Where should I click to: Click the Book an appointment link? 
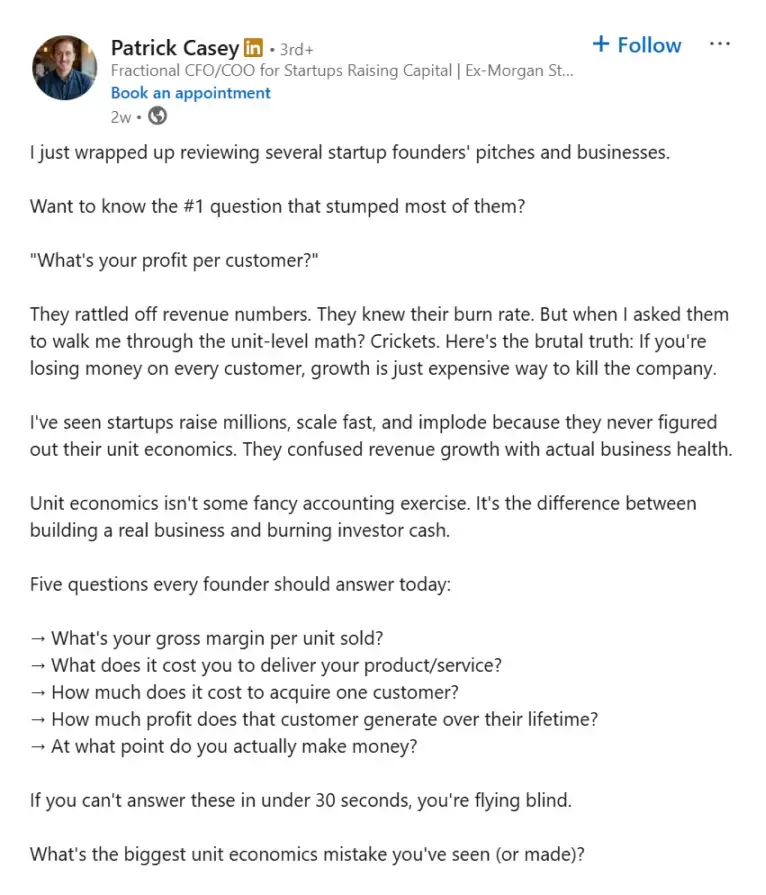190,93
